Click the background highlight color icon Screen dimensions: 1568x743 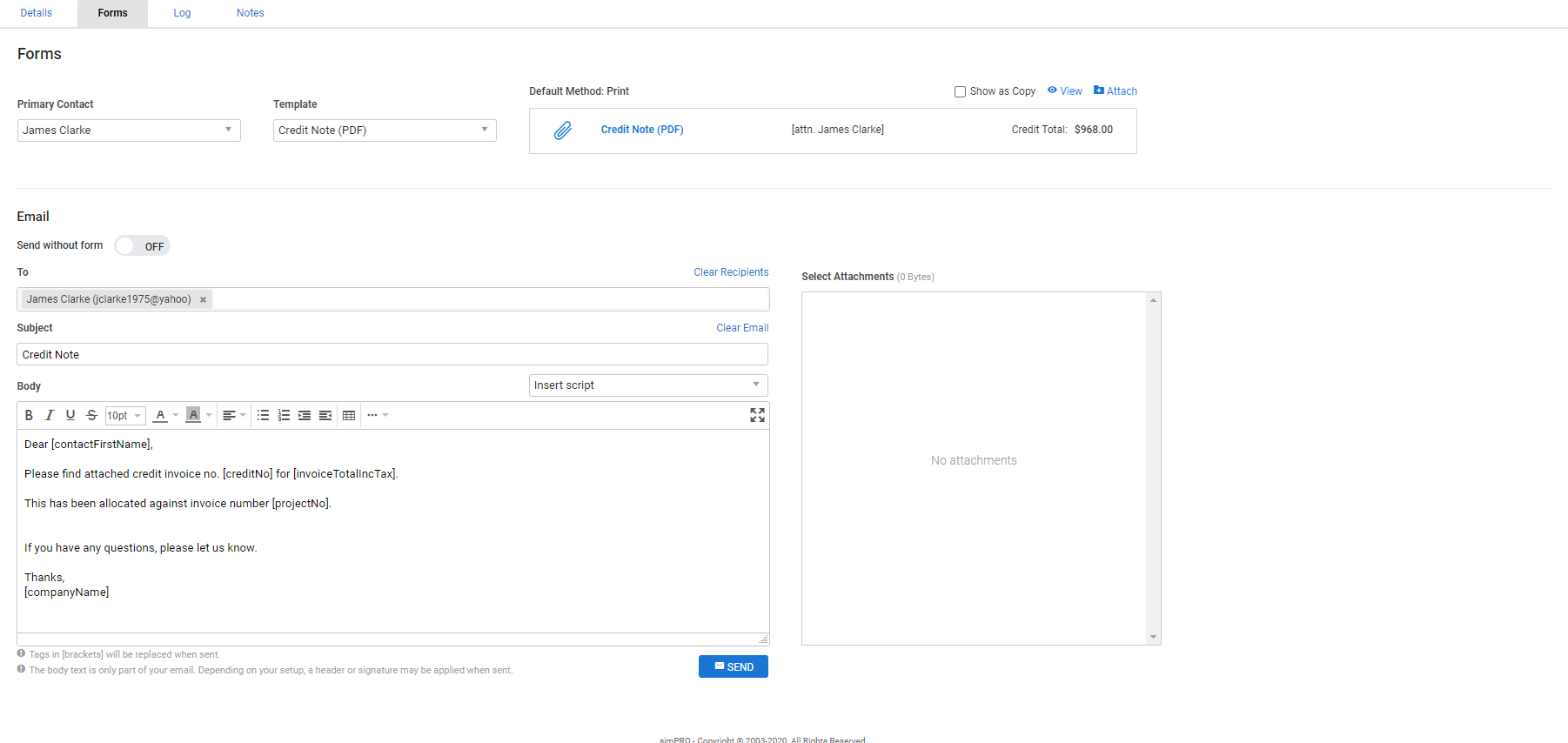click(x=193, y=416)
